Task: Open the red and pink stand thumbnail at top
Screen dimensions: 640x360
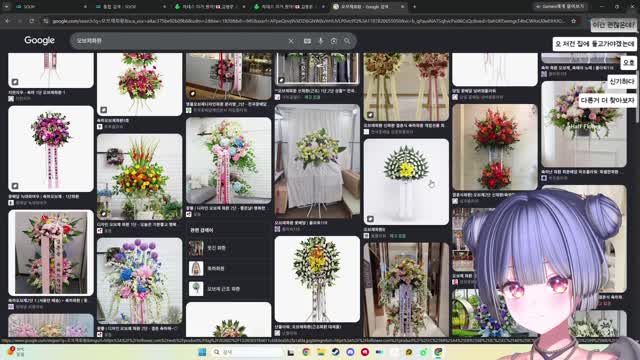Action: point(140,84)
